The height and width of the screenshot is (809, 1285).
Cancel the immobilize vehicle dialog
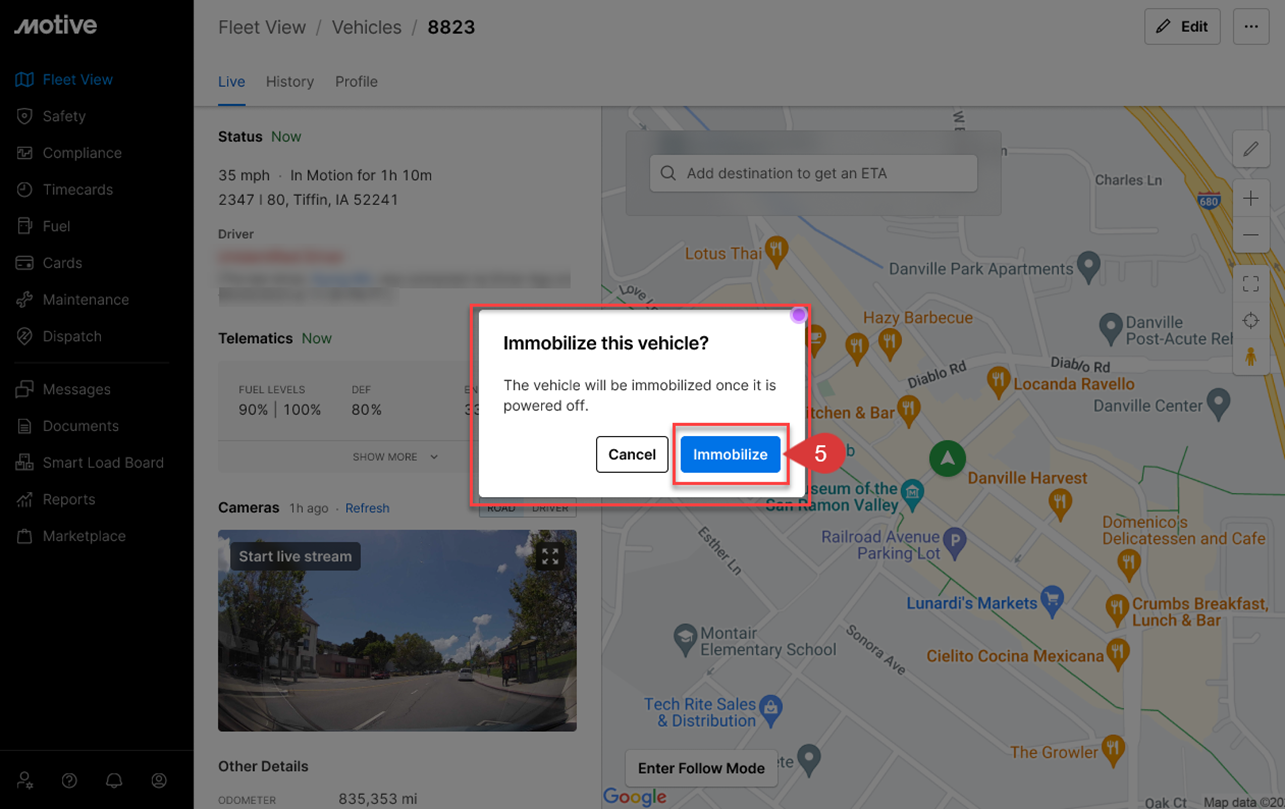(632, 454)
